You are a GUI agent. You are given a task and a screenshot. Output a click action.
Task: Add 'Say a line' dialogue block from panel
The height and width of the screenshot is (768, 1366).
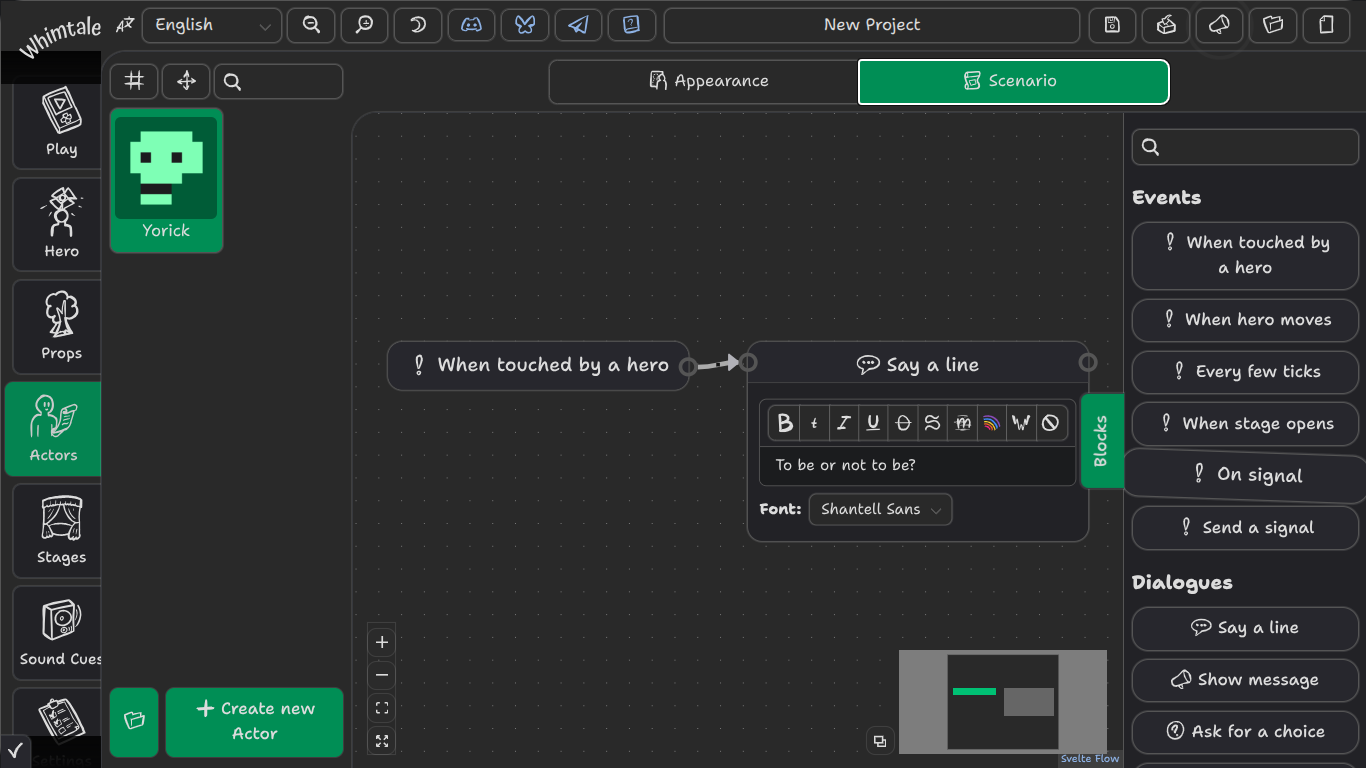coord(1246,628)
